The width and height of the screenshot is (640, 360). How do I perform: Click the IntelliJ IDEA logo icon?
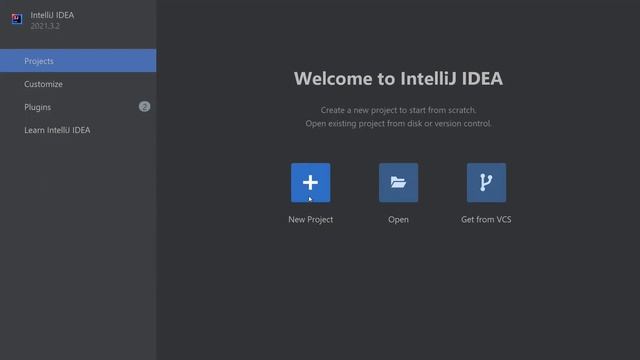17,19
